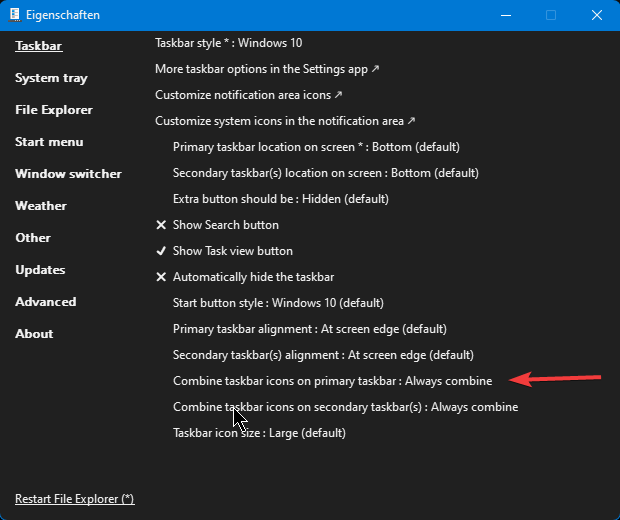Switch to the System tray section
Image resolution: width=620 pixels, height=520 pixels.
pos(51,78)
